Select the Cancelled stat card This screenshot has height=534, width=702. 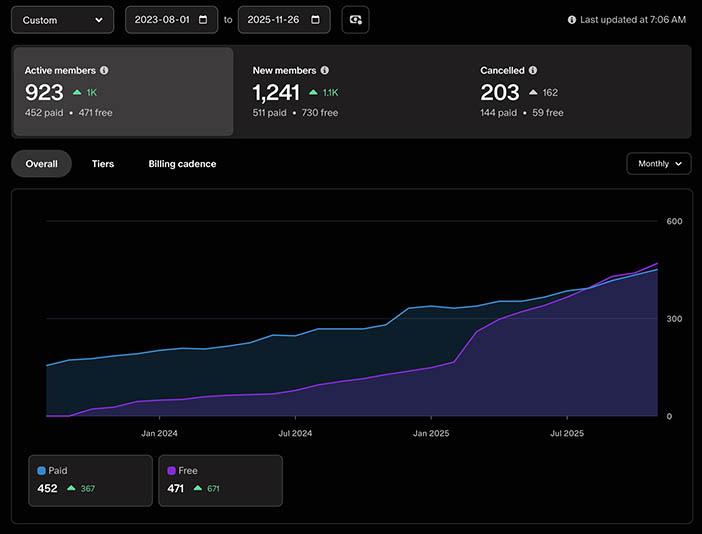578,91
